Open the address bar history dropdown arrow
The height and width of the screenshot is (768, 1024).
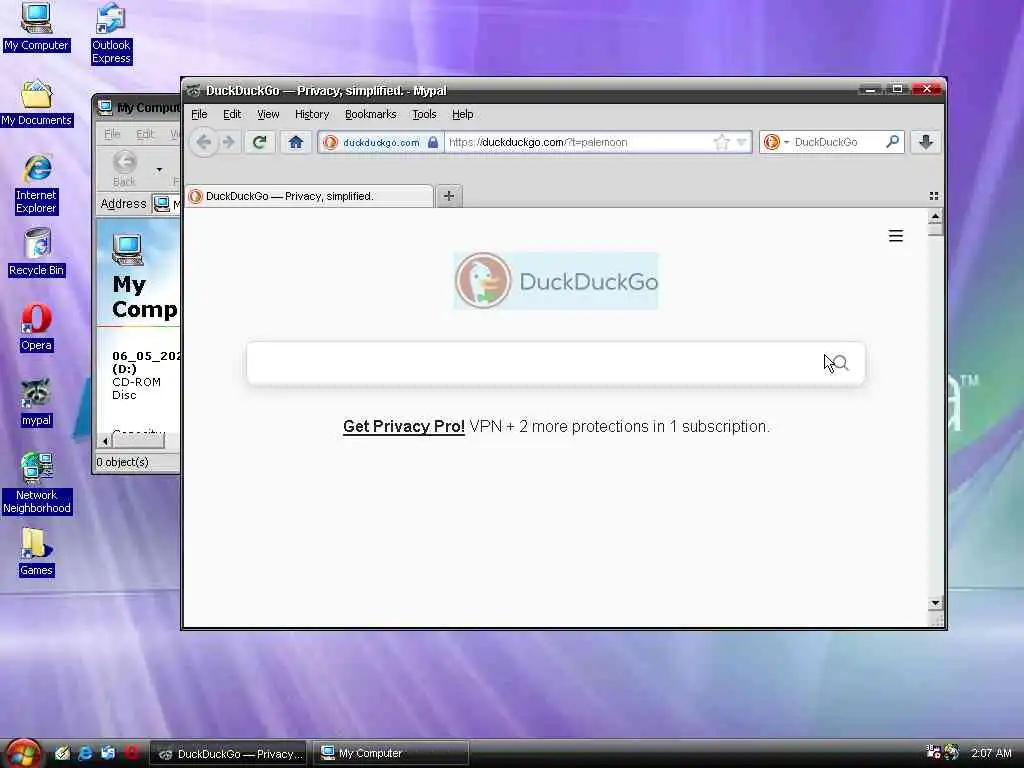pos(741,142)
